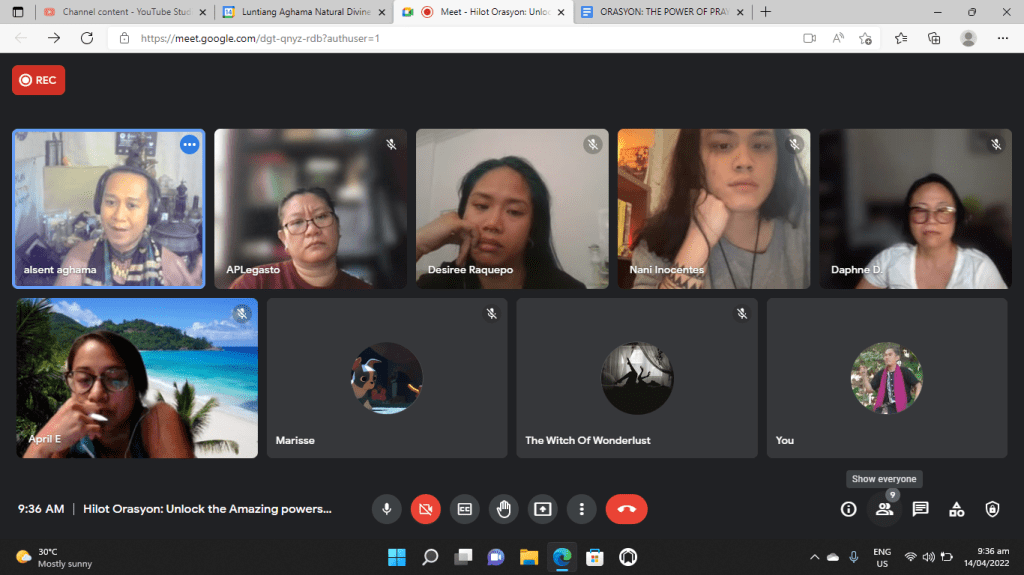This screenshot has height=575, width=1024.
Task: Raise hand in the meeting
Action: (x=503, y=509)
